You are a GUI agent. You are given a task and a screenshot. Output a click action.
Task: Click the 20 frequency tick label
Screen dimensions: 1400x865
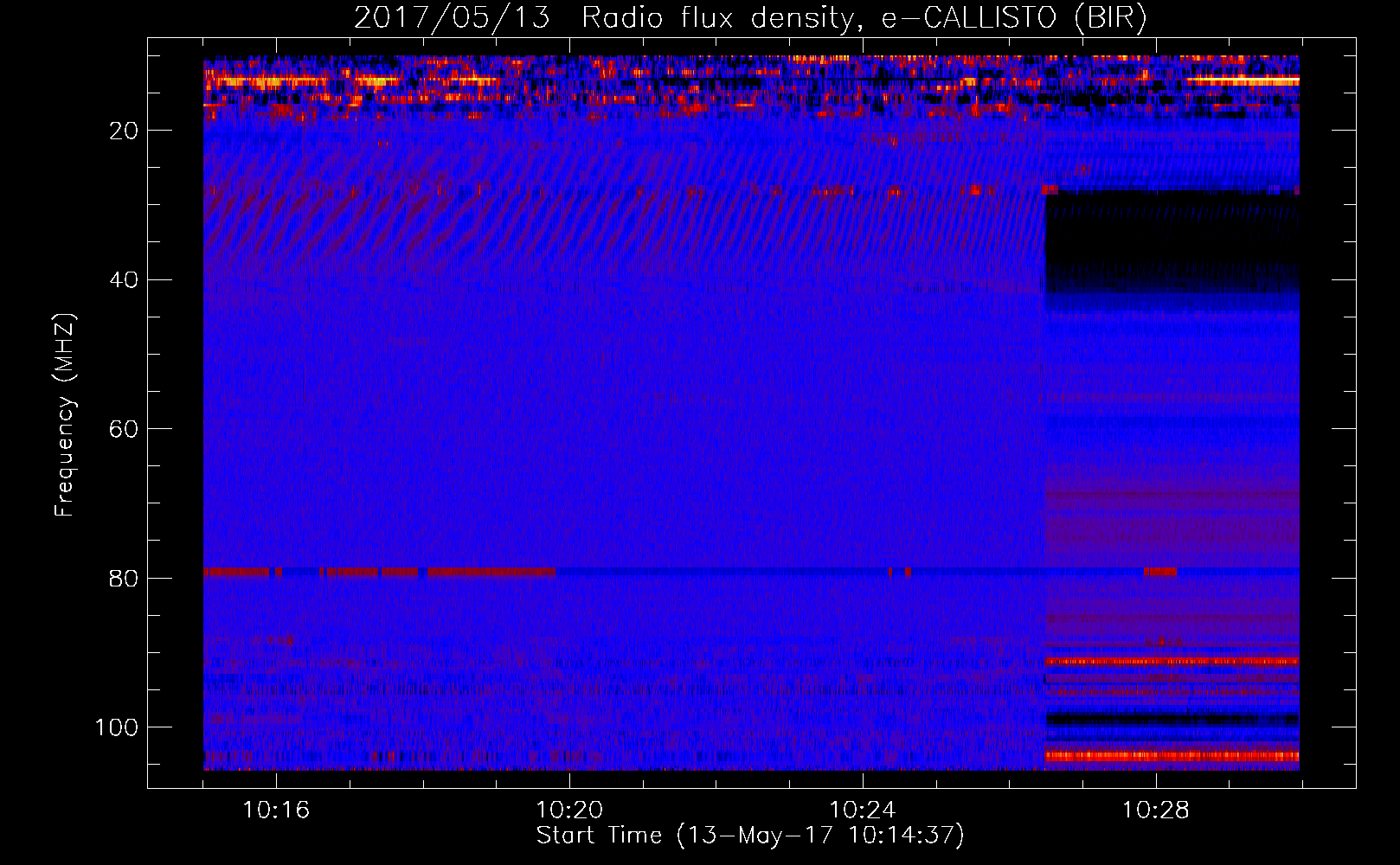(x=125, y=131)
